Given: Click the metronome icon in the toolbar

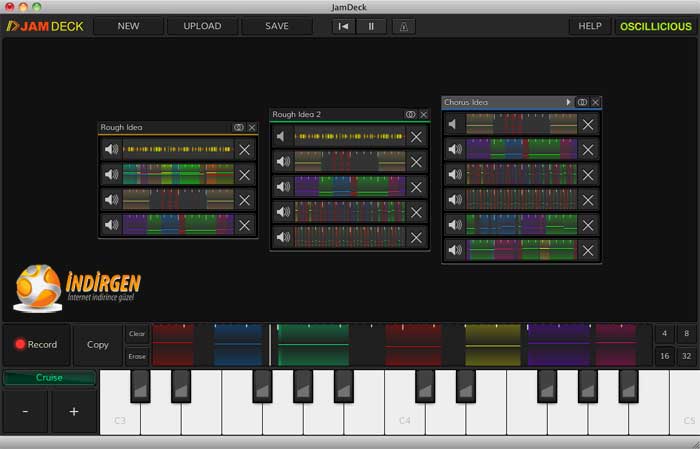Looking at the screenshot, I should (x=404, y=26).
